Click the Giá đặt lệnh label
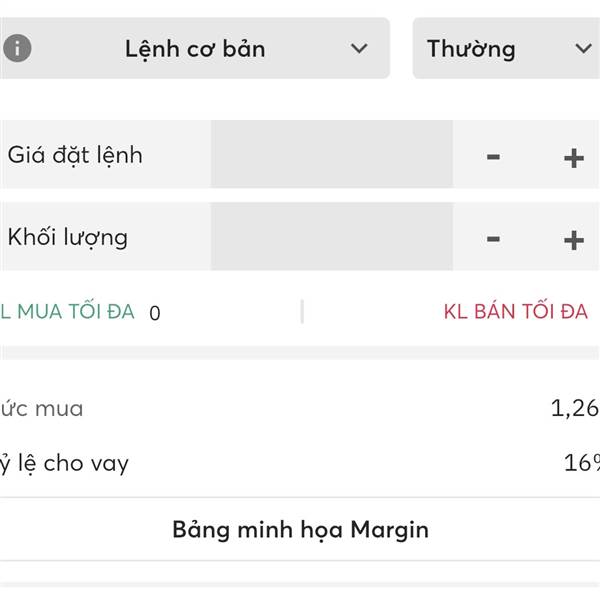 tap(75, 155)
